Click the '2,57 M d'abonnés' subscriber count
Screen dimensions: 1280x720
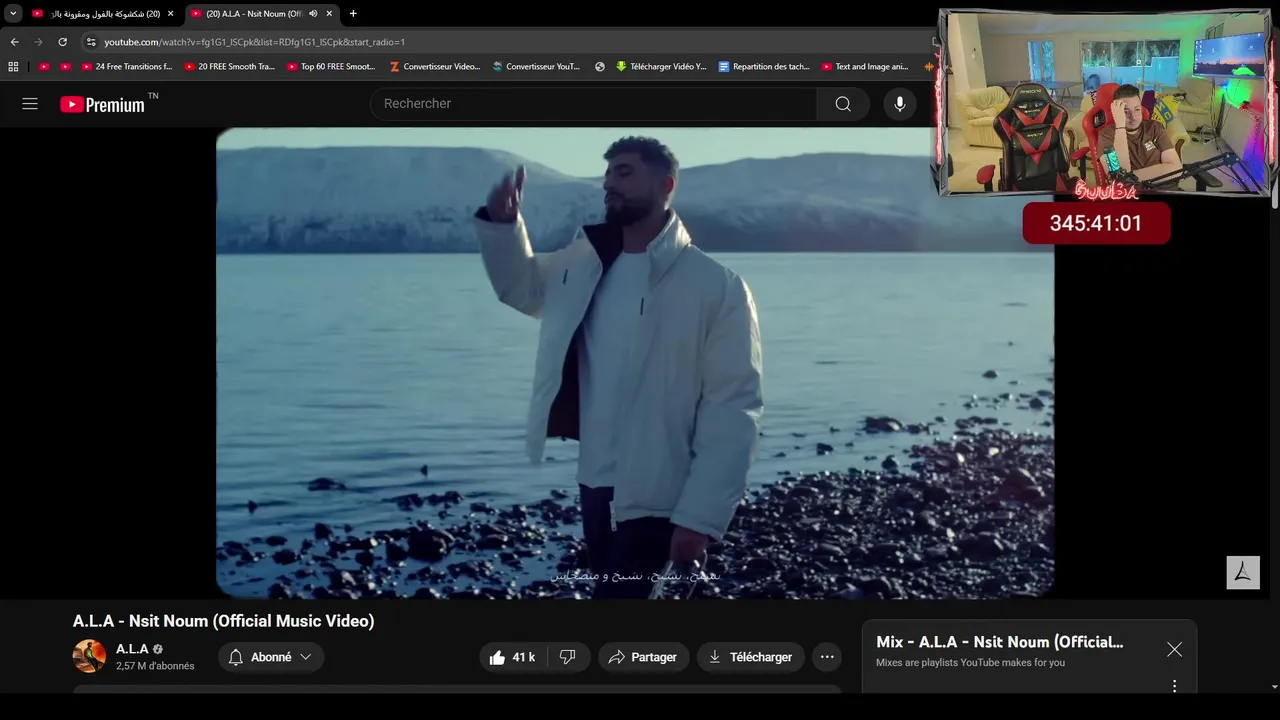tap(155, 666)
